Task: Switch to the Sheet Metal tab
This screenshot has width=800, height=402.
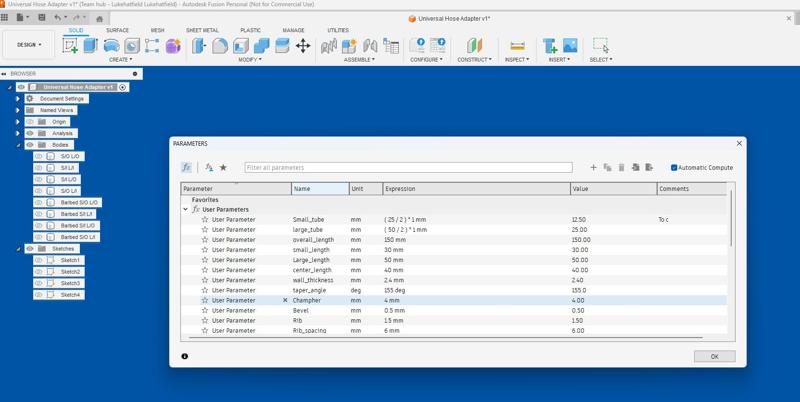Action: (202, 30)
